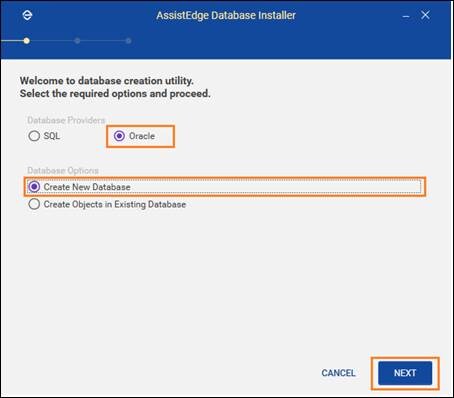Click the Welcome to database creation utility heading
This screenshot has width=454, height=398.
click(107, 81)
